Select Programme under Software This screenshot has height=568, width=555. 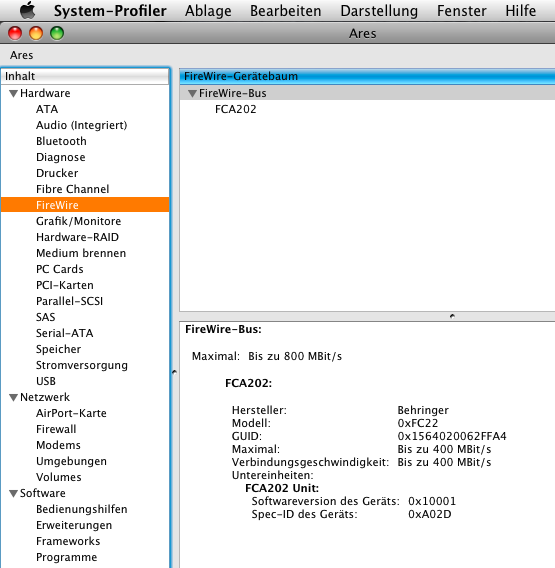click(x=66, y=557)
